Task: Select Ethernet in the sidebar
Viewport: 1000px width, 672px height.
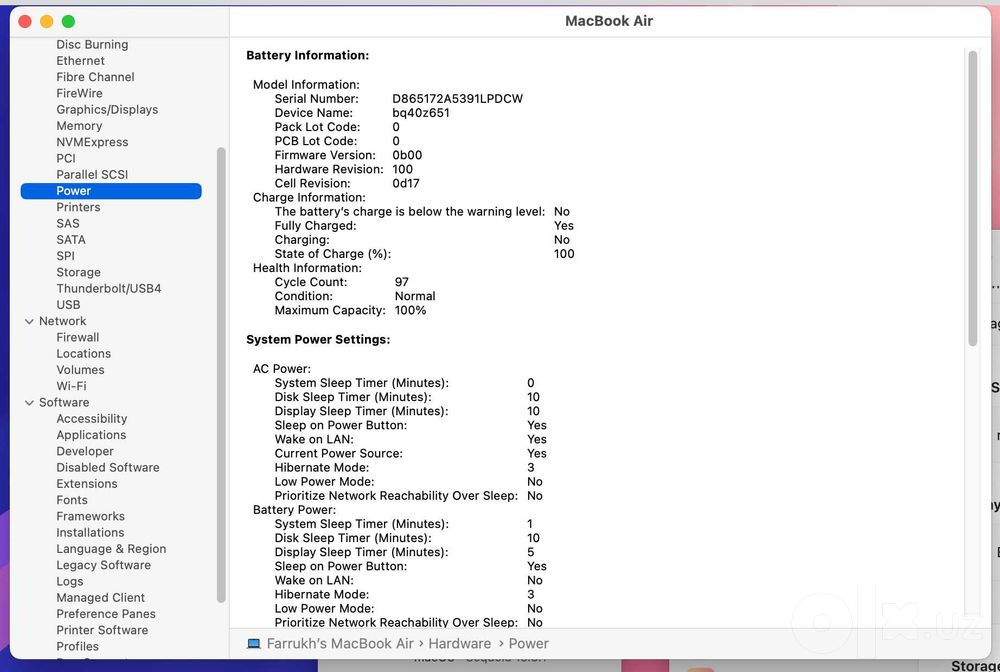Action: (80, 61)
